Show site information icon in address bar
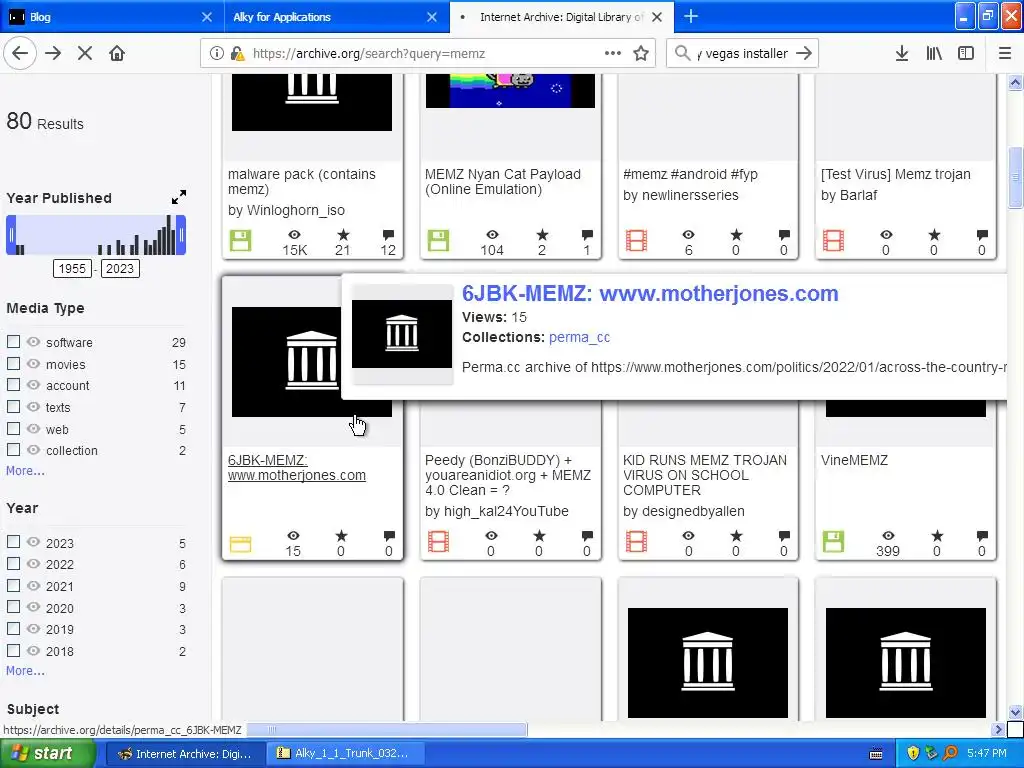 point(216,54)
